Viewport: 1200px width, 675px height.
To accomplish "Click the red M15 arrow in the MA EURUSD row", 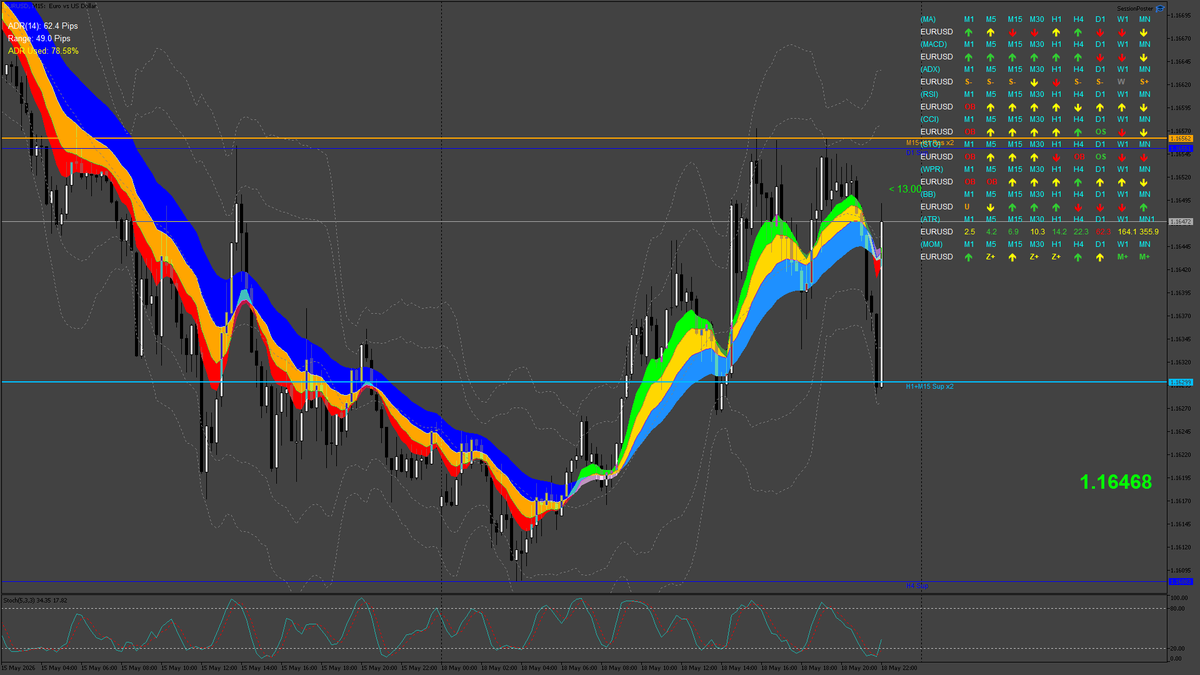I will [x=1013, y=32].
